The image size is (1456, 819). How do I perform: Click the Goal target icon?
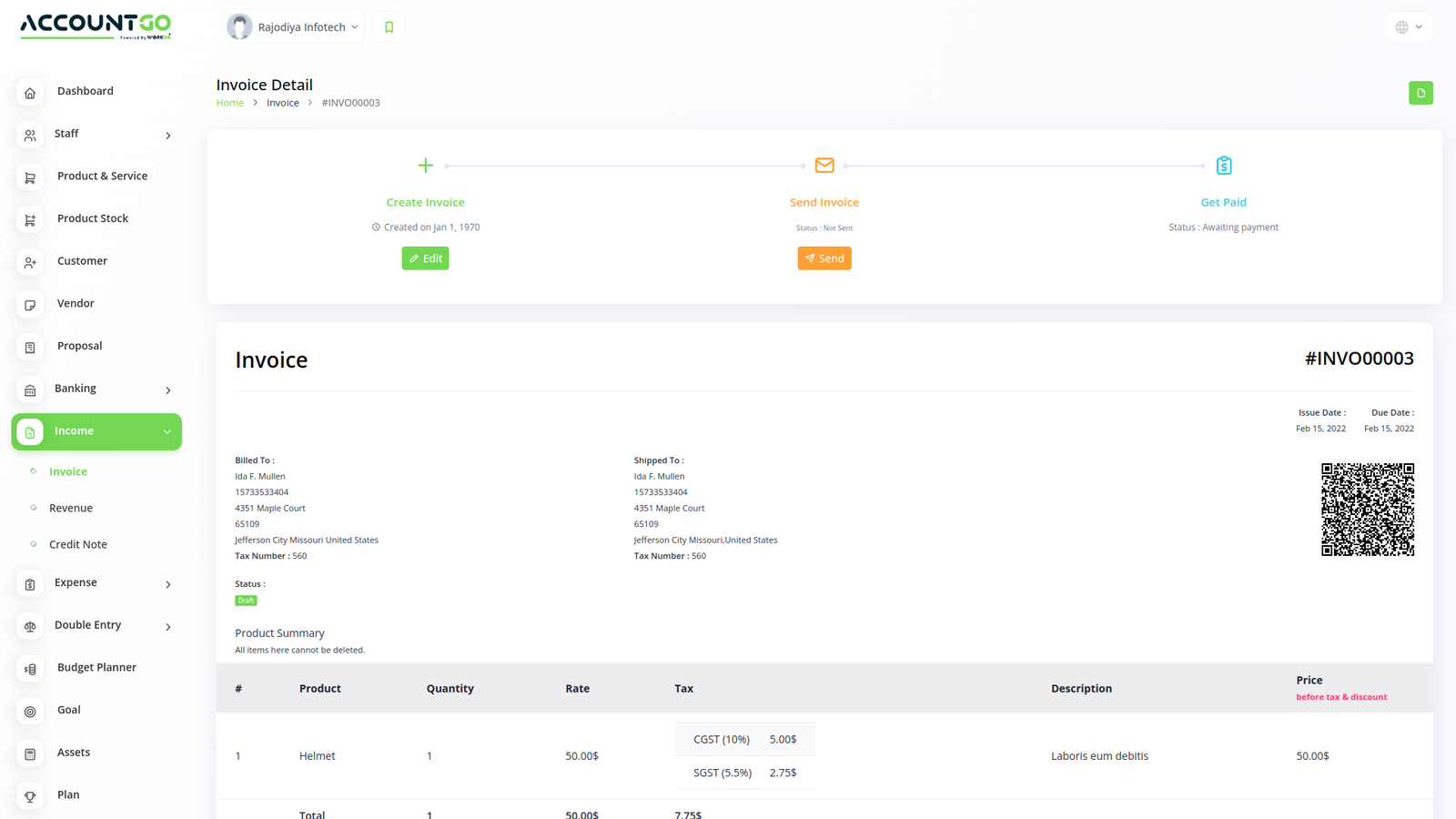30,712
